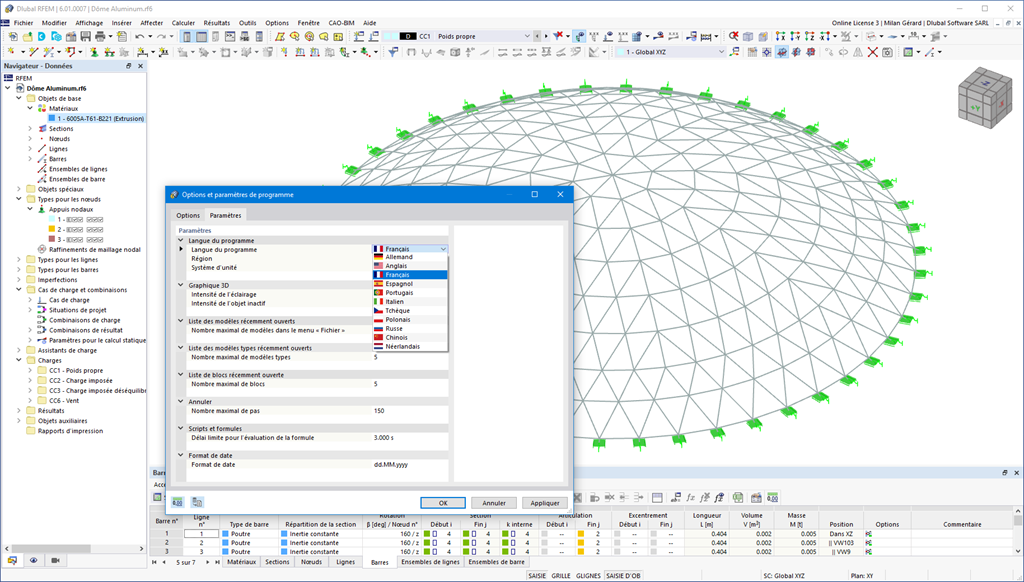Click the redo arrow icon
Screen dimensions: 1024x582
[x=161, y=37]
